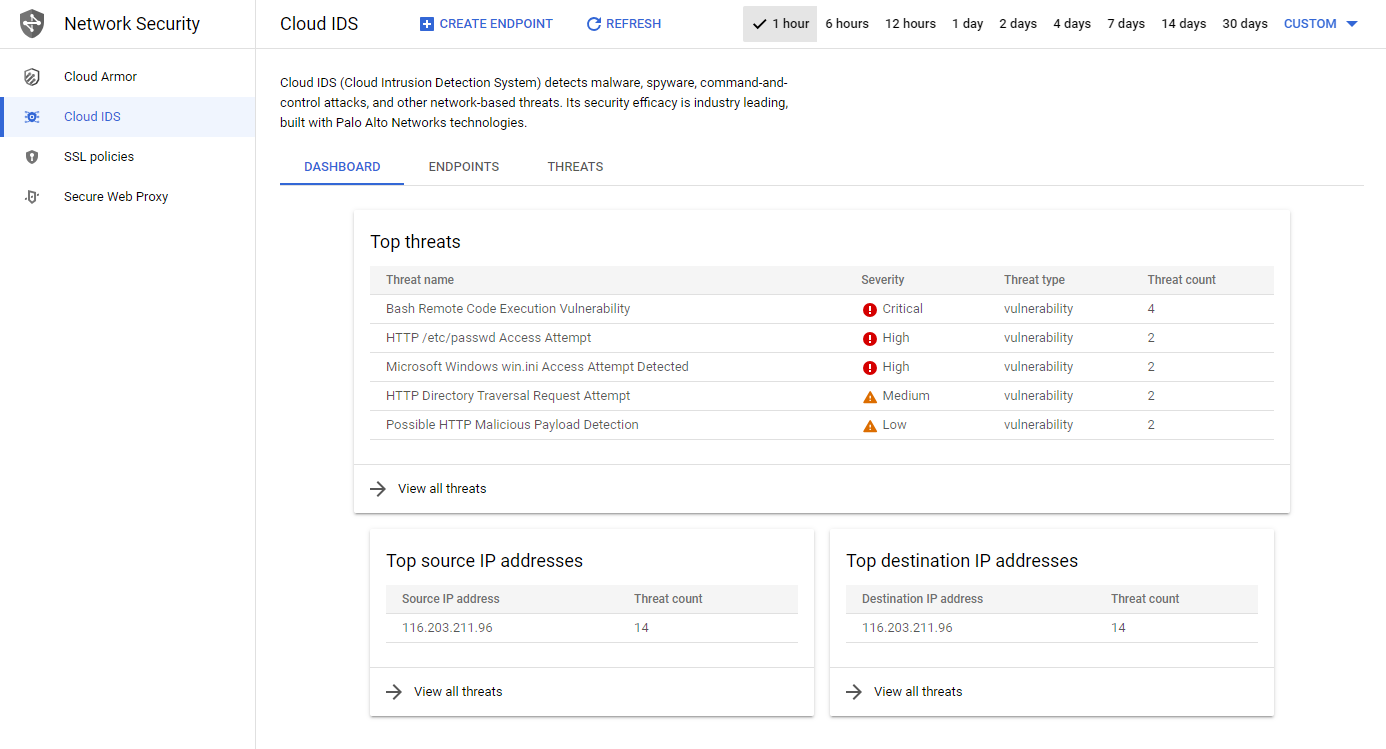Click the SSL policies shield icon
Image resolution: width=1386 pixels, height=749 pixels.
click(32, 157)
